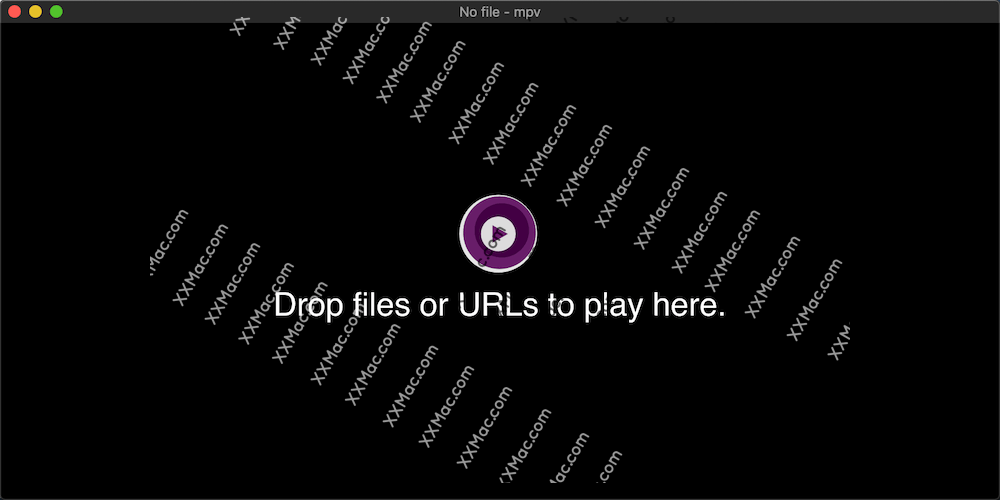Click the purple mpv logo icon
The height and width of the screenshot is (500, 1000).
click(x=498, y=234)
